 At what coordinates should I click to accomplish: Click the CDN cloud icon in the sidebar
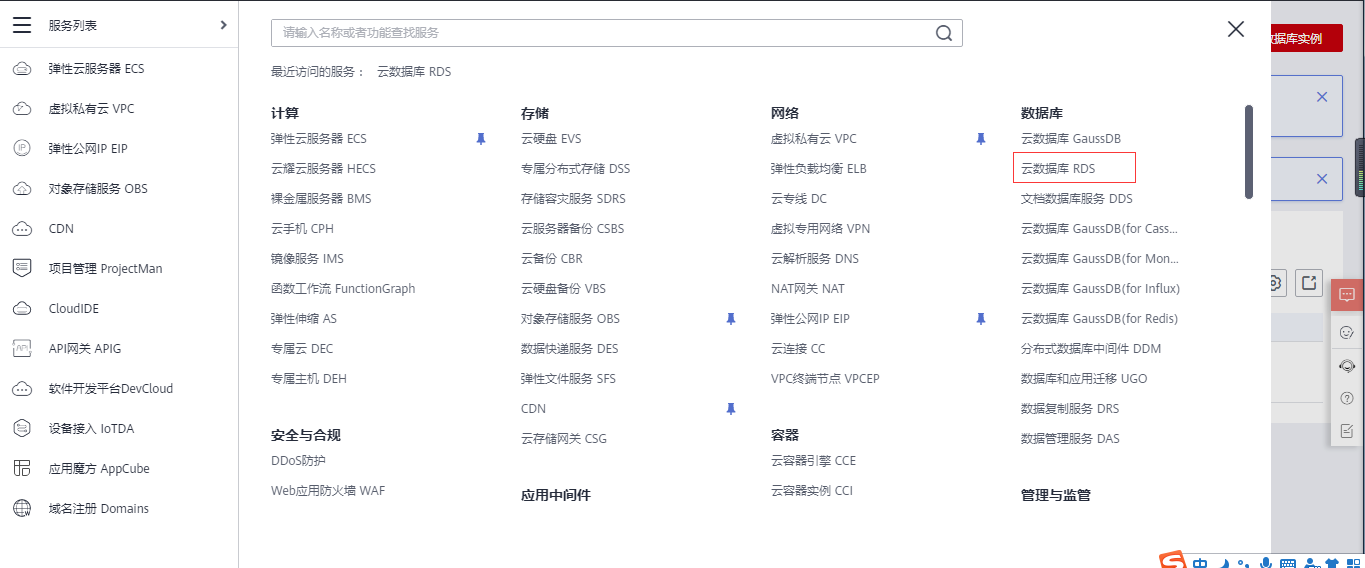22,229
